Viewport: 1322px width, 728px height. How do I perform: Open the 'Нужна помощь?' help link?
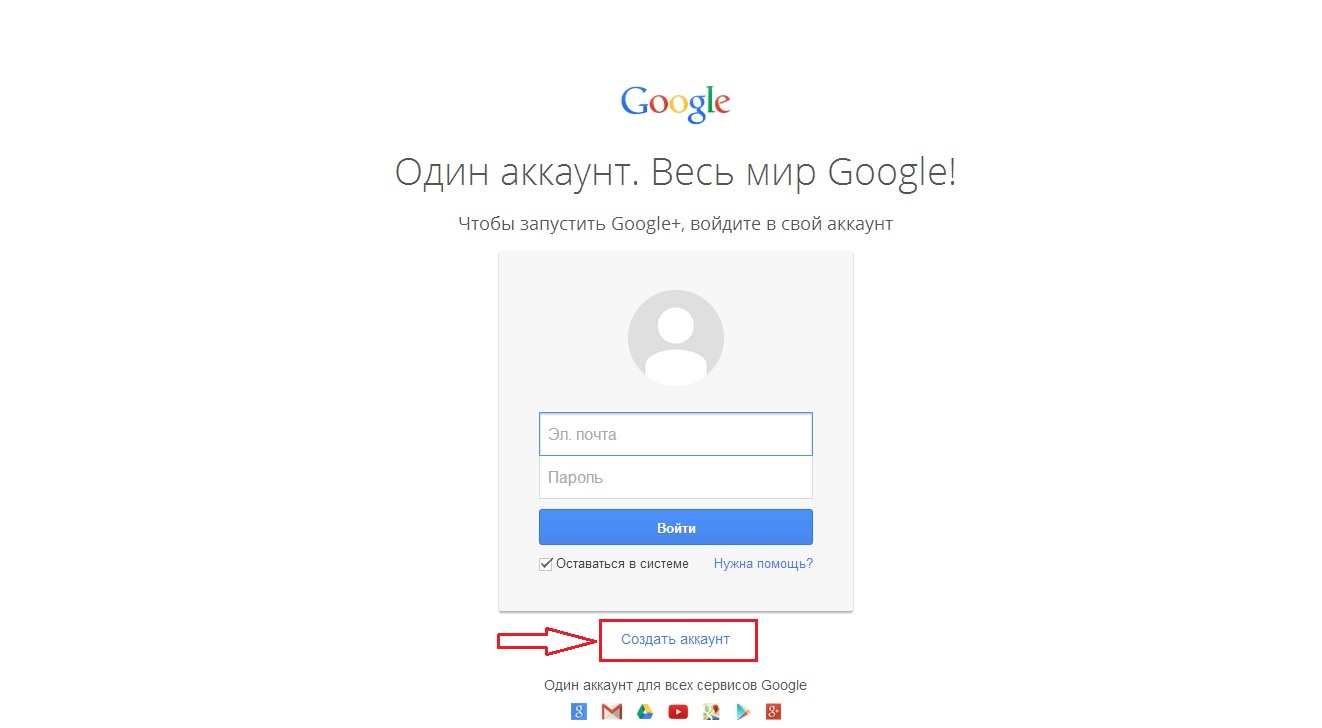[763, 564]
